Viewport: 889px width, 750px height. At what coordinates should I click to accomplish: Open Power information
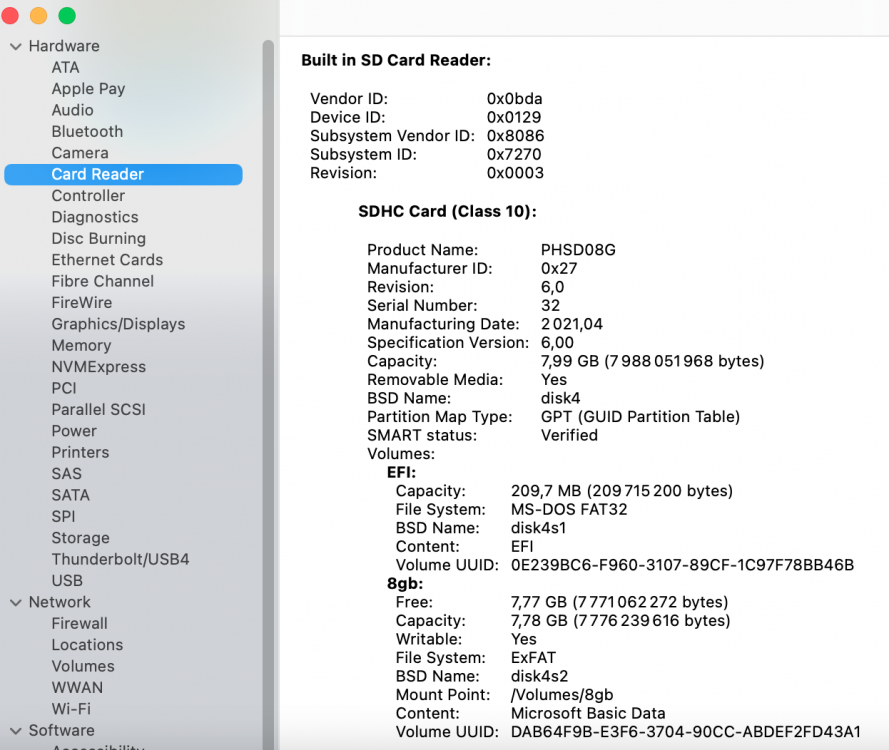point(74,431)
